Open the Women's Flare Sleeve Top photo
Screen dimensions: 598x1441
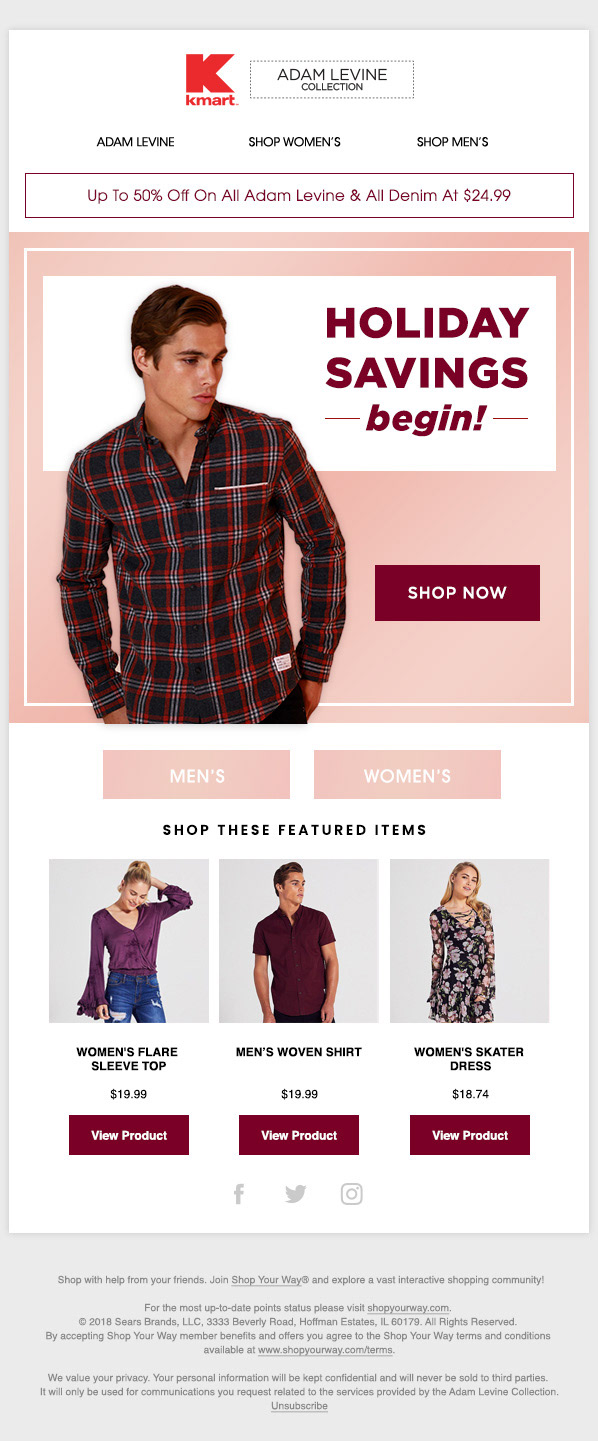pos(129,941)
